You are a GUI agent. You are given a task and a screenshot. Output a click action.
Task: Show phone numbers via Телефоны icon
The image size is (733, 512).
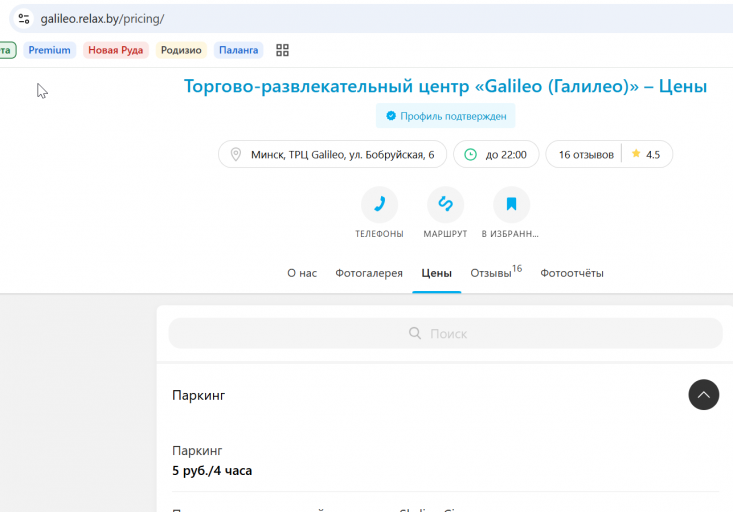[379, 204]
